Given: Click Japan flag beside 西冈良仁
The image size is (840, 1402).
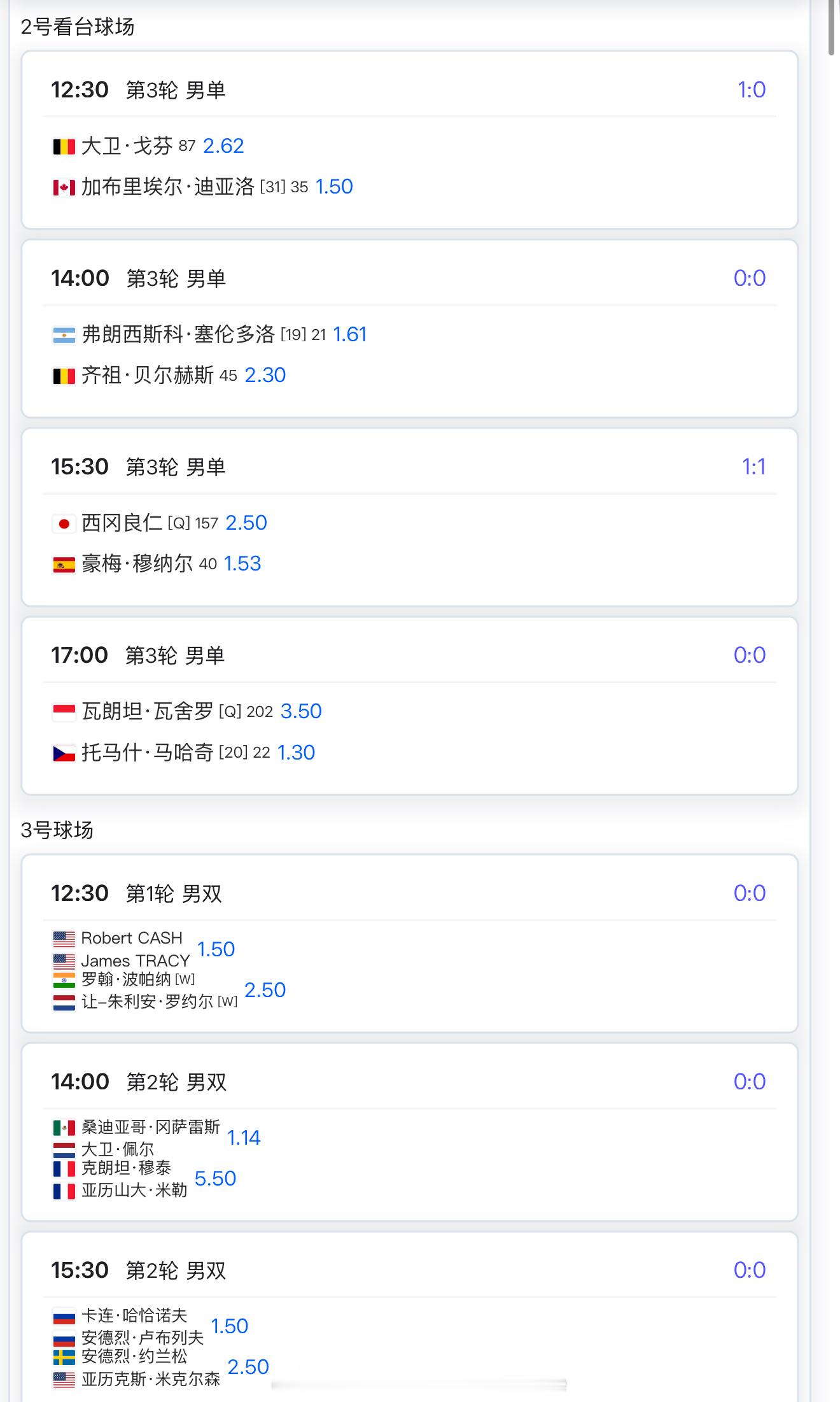Looking at the screenshot, I should click(x=64, y=524).
